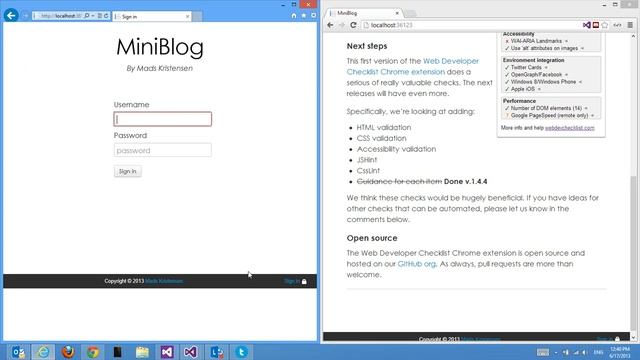
Task: Expand the Google PageSpeed item
Action: click(x=593, y=116)
